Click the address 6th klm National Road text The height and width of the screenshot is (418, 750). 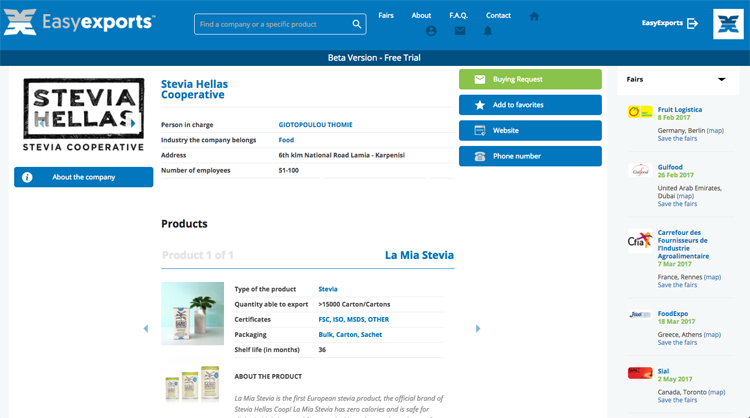(x=342, y=155)
